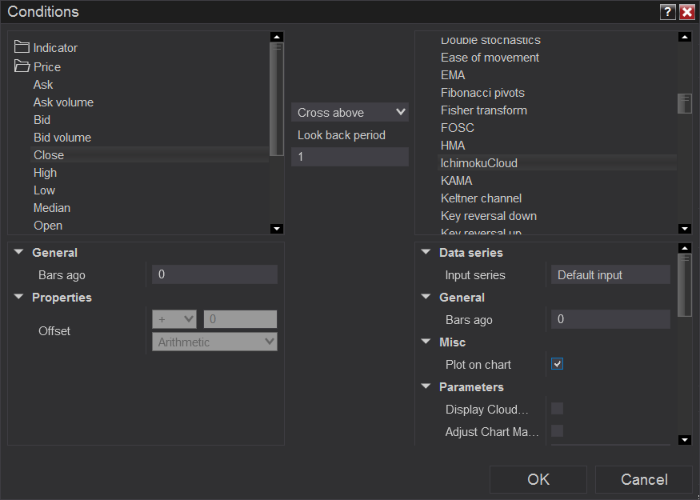Screen dimensions: 700x500
Task: Click the indicator list scrollbar thumb
Action: (684, 104)
